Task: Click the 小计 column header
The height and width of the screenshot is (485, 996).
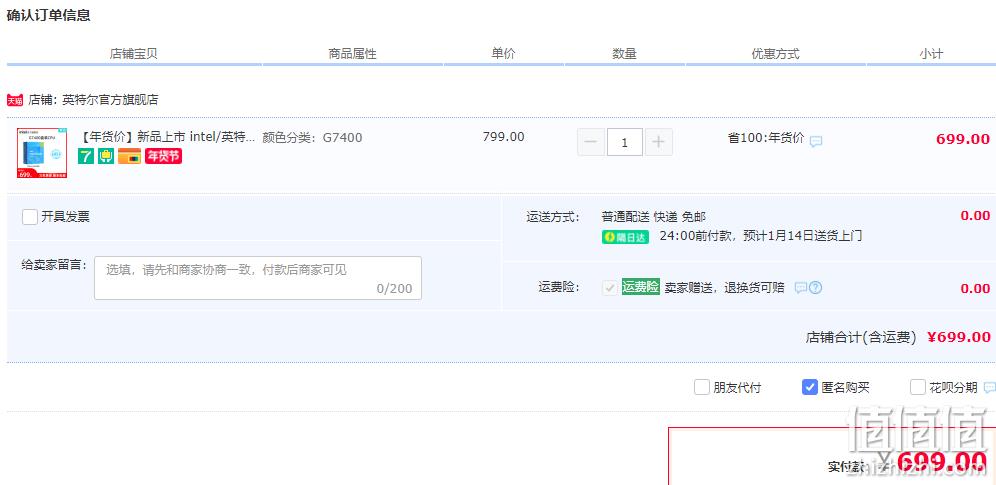Action: point(931,54)
